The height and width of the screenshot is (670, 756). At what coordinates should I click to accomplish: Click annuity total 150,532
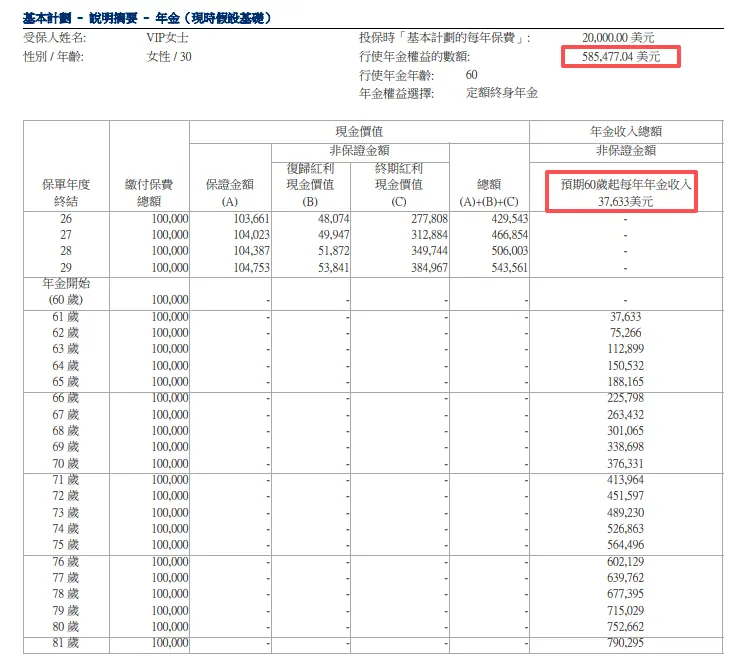[x=625, y=365]
